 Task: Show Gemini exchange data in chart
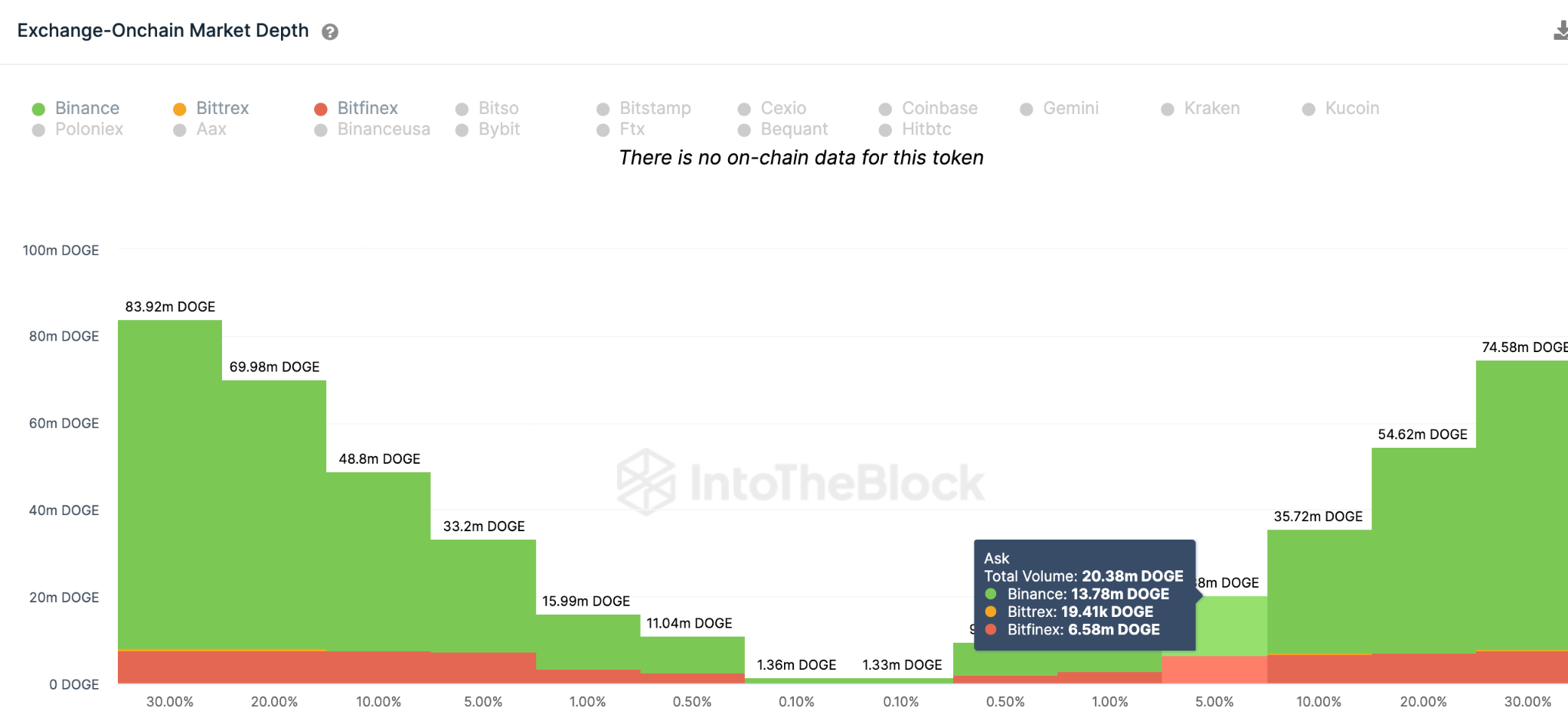(x=1060, y=109)
